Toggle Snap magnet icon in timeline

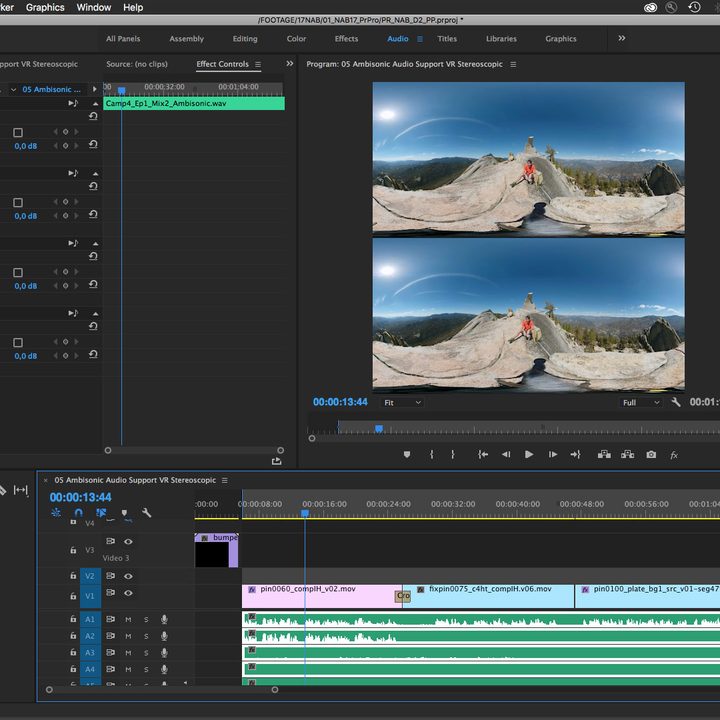click(x=79, y=512)
